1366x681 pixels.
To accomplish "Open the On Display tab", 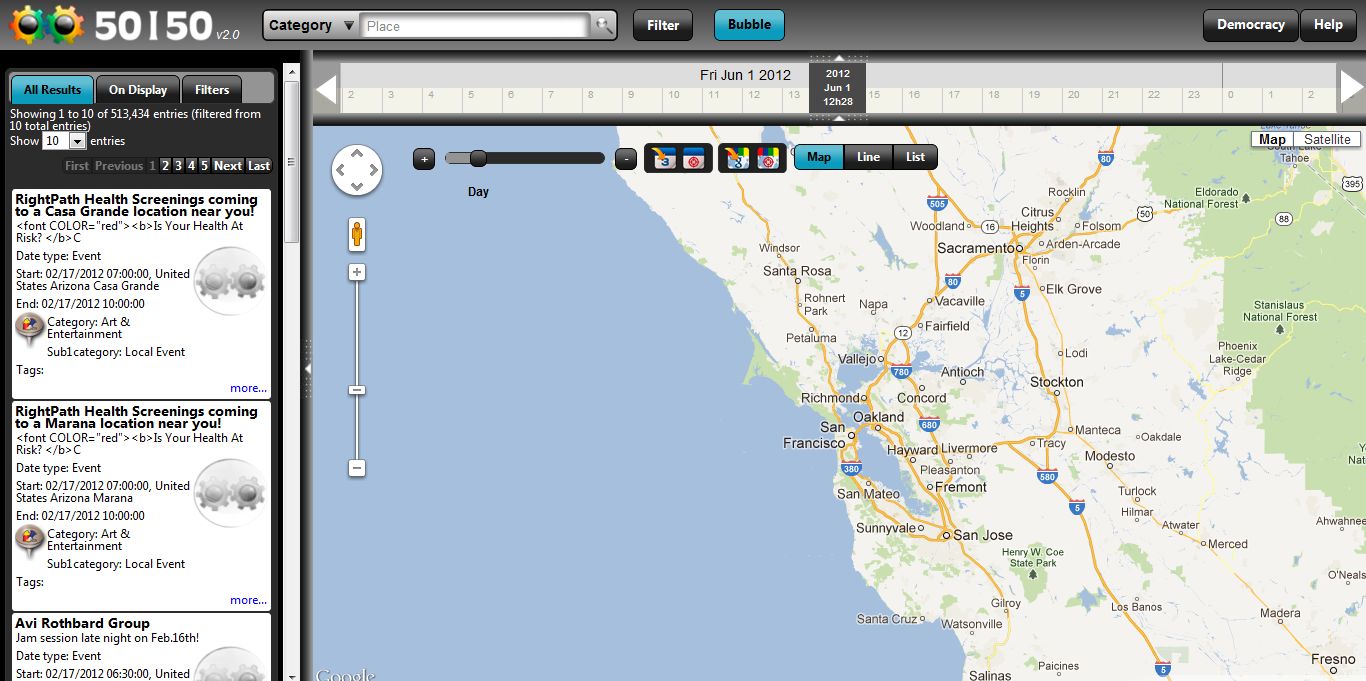I will 138,90.
